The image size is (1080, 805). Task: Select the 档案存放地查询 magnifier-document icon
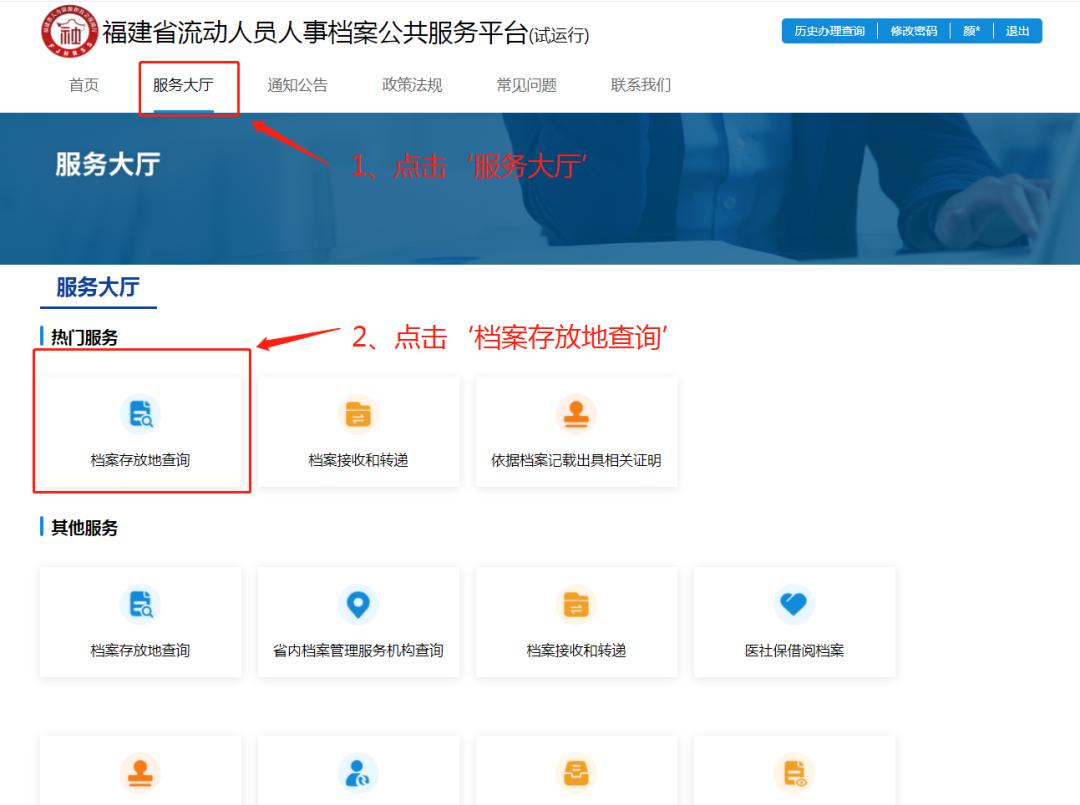(140, 413)
